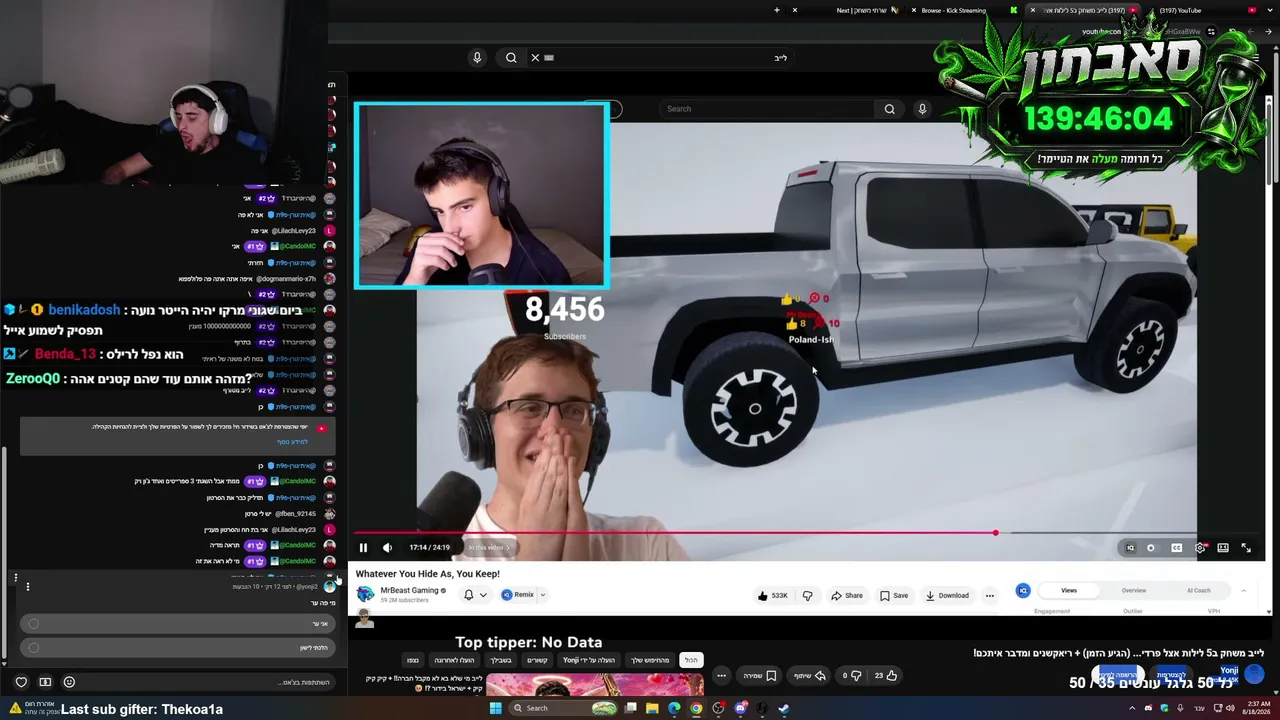Open Steam from the taskbar
Screen dimensions: 1280x720
tap(783, 709)
